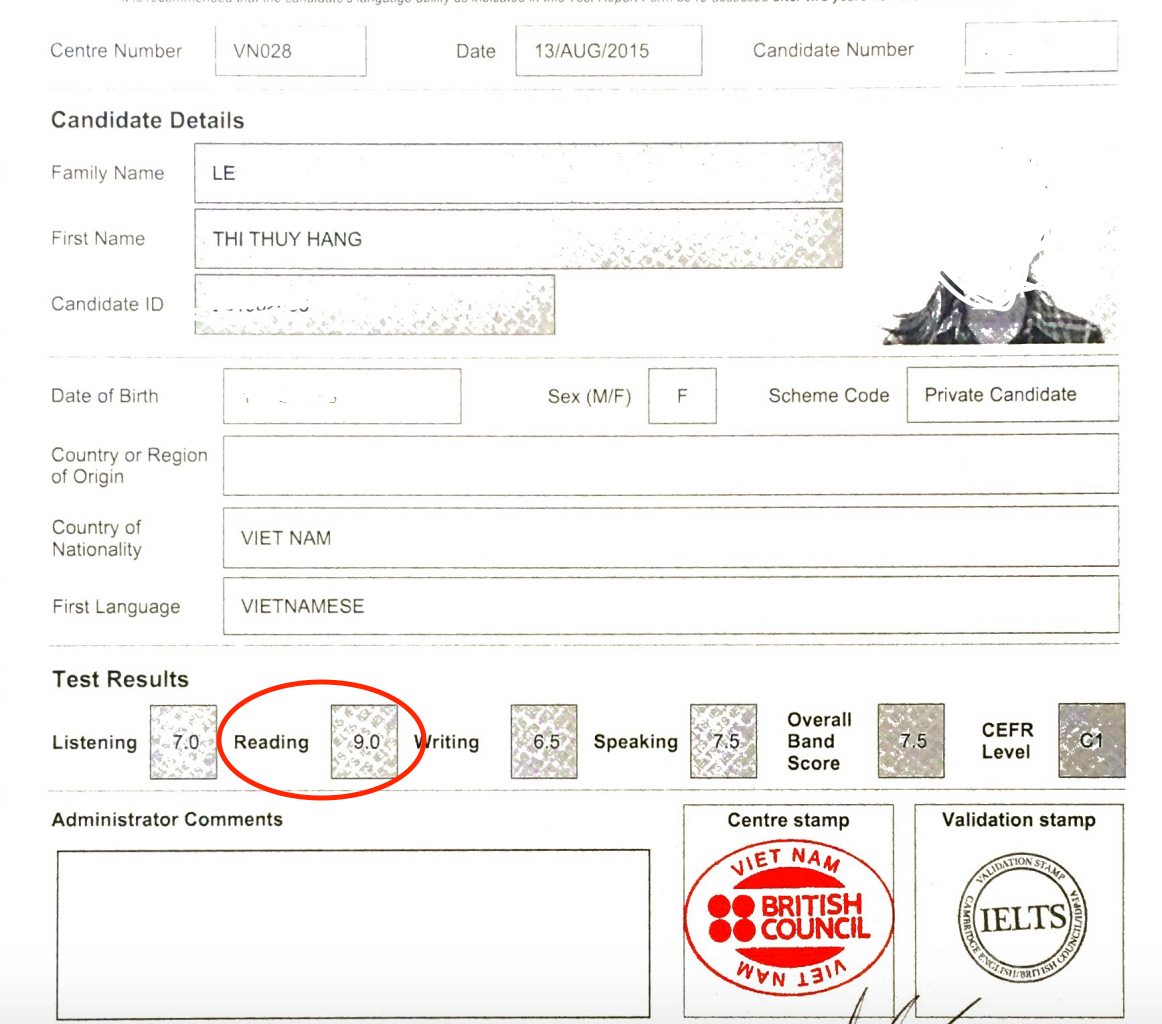1162x1024 pixels.
Task: Click the CEFR Level C1 box
Action: (1092, 740)
